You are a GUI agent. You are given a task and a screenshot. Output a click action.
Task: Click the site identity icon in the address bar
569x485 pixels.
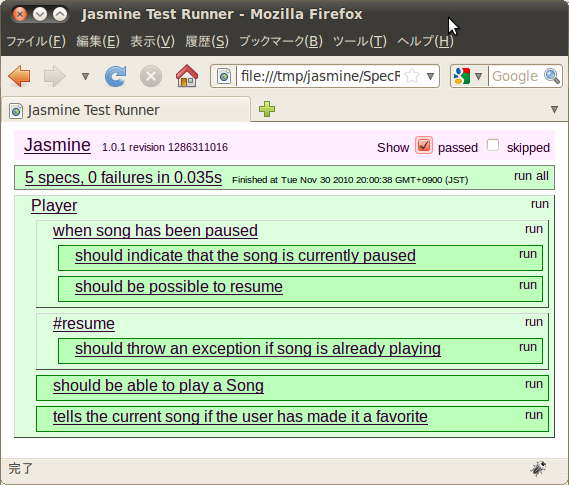click(224, 76)
